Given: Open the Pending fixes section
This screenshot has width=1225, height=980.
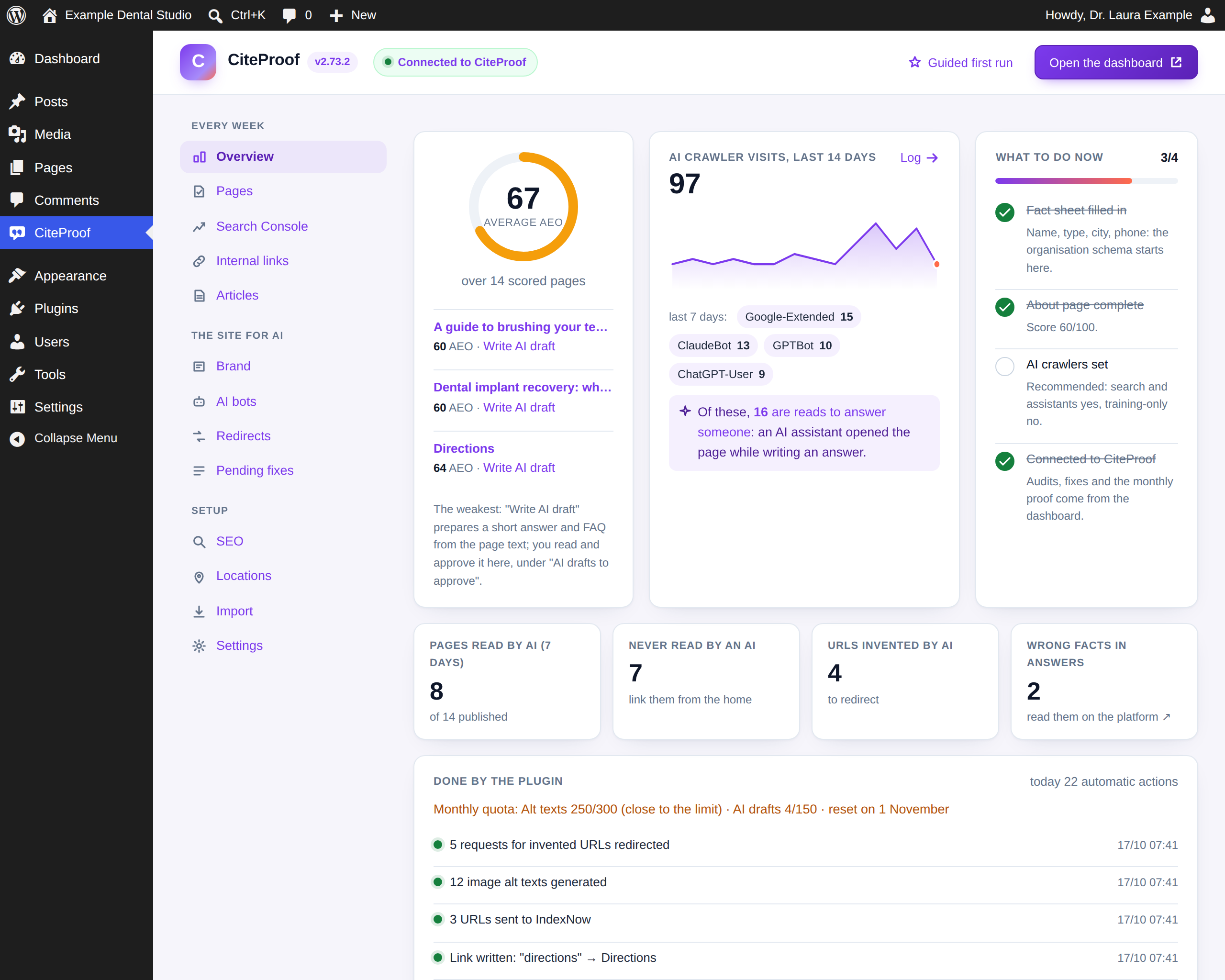Looking at the screenshot, I should [283, 470].
